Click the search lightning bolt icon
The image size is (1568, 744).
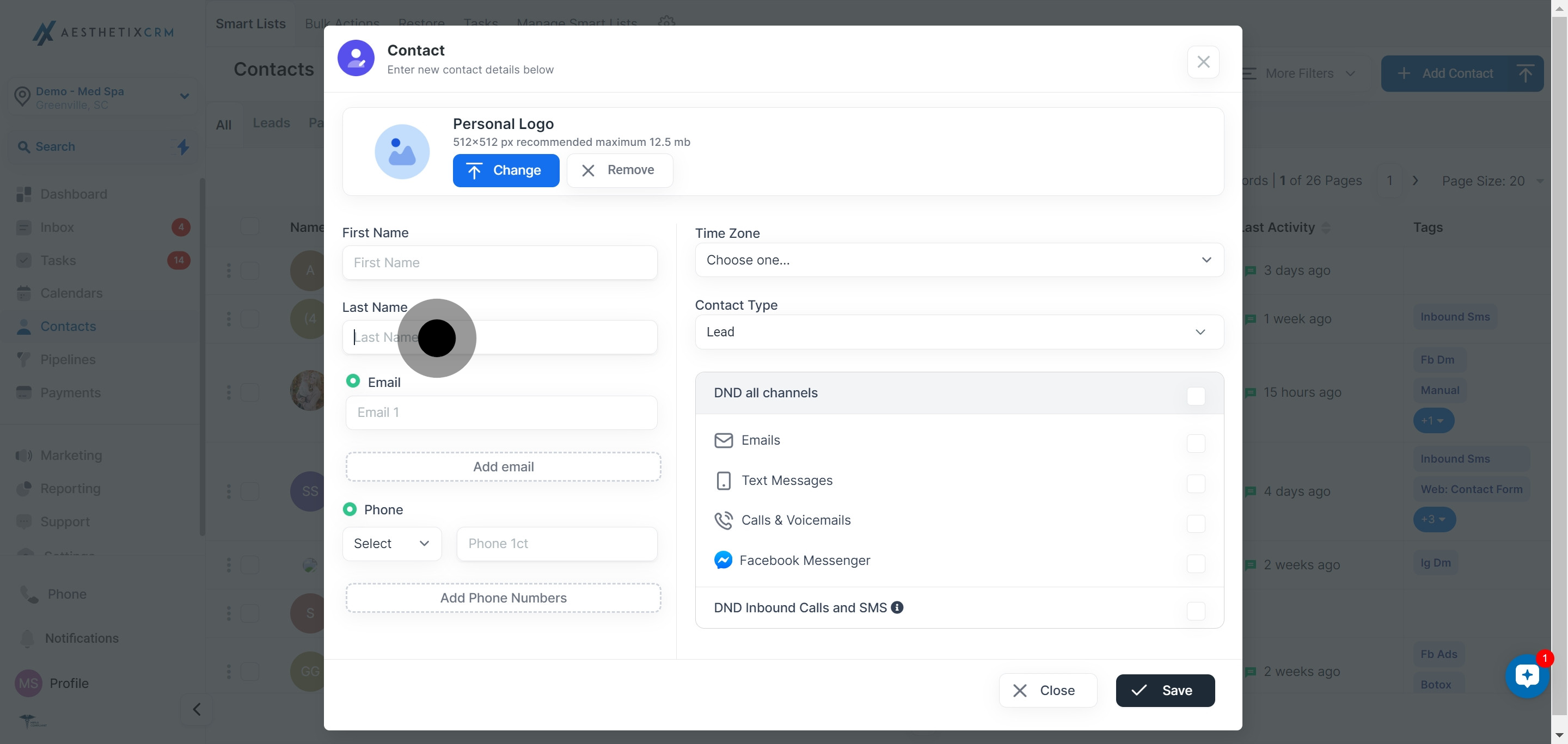point(182,146)
